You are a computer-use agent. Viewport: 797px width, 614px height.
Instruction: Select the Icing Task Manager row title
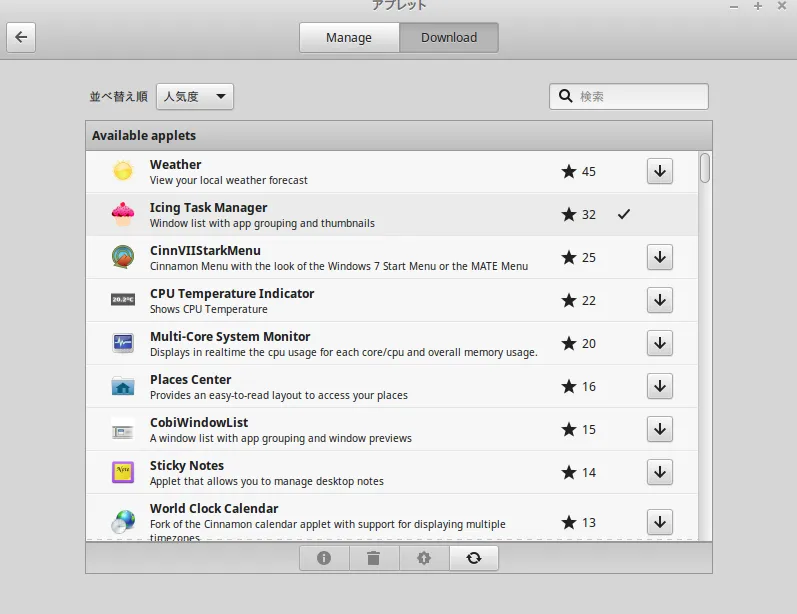(208, 208)
